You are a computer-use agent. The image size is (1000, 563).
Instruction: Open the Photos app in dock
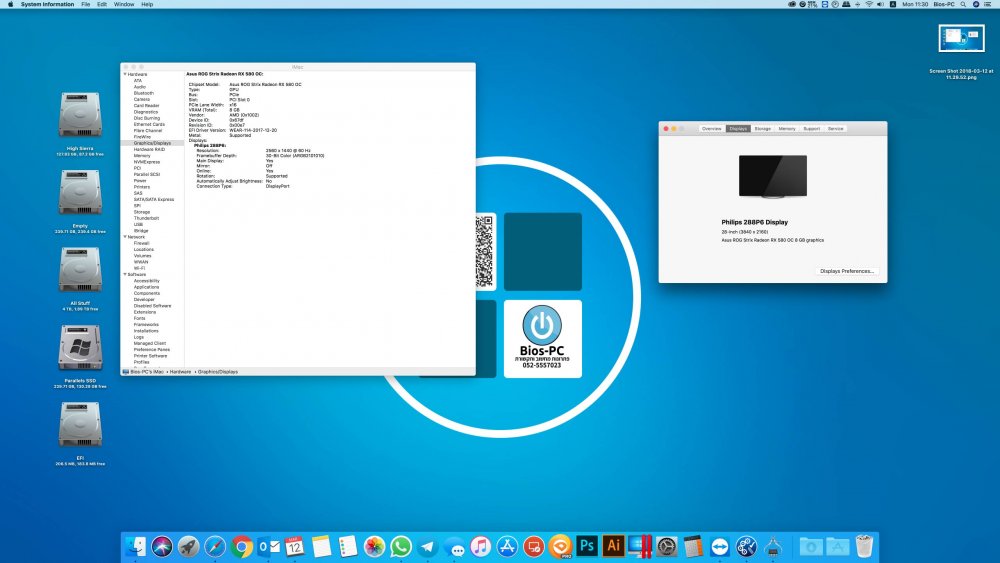(x=374, y=546)
